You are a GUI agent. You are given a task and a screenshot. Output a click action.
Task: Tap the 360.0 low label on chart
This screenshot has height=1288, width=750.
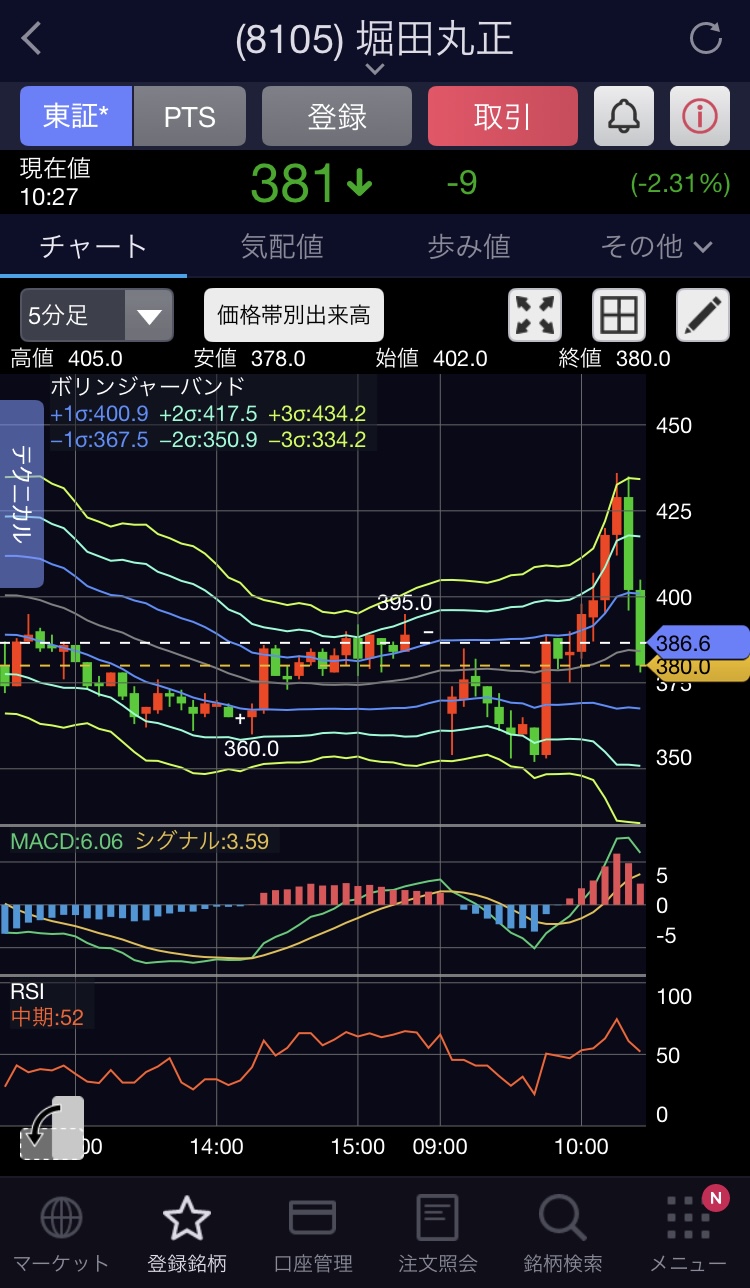click(251, 748)
